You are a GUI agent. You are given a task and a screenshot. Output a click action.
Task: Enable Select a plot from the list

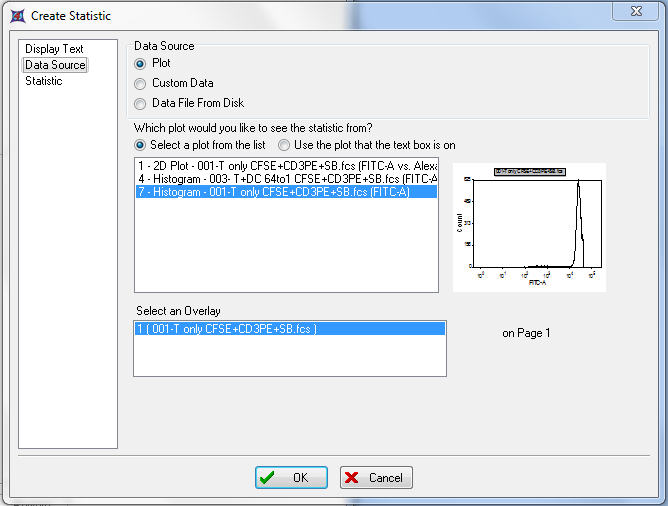click(x=140, y=145)
